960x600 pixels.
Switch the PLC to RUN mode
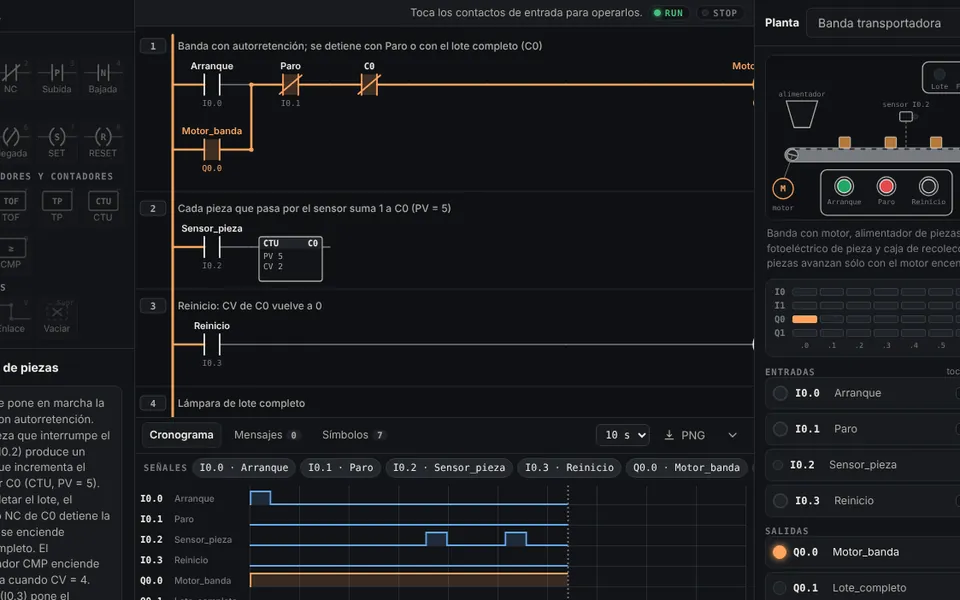click(x=669, y=13)
